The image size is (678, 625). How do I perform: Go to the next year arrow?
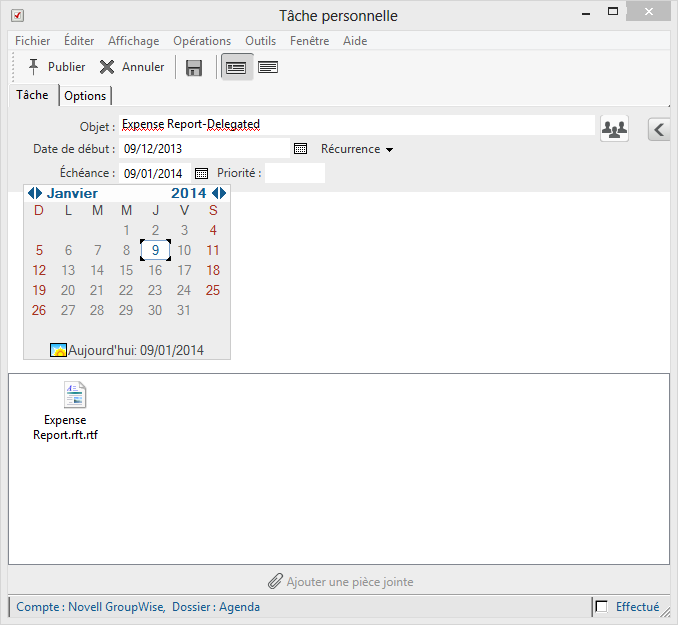click(223, 193)
